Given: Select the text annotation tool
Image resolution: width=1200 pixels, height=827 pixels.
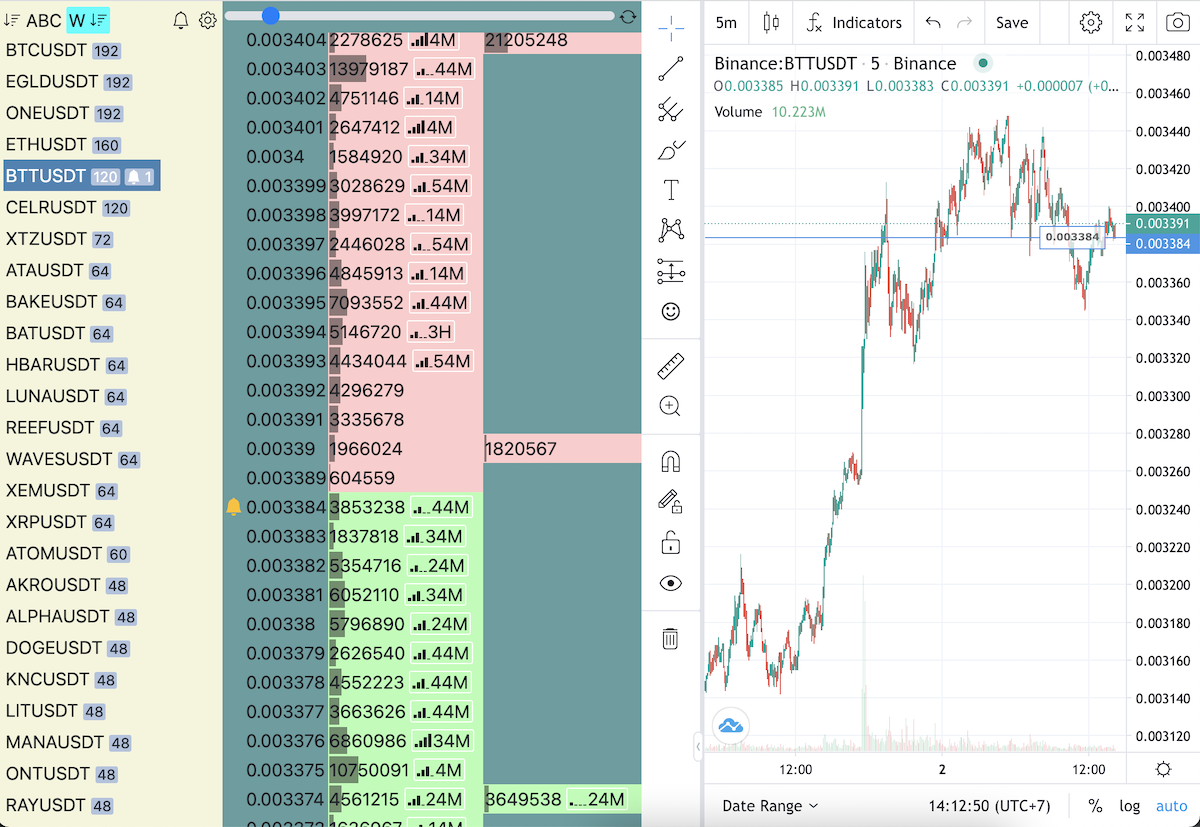Looking at the screenshot, I should coord(671,190).
